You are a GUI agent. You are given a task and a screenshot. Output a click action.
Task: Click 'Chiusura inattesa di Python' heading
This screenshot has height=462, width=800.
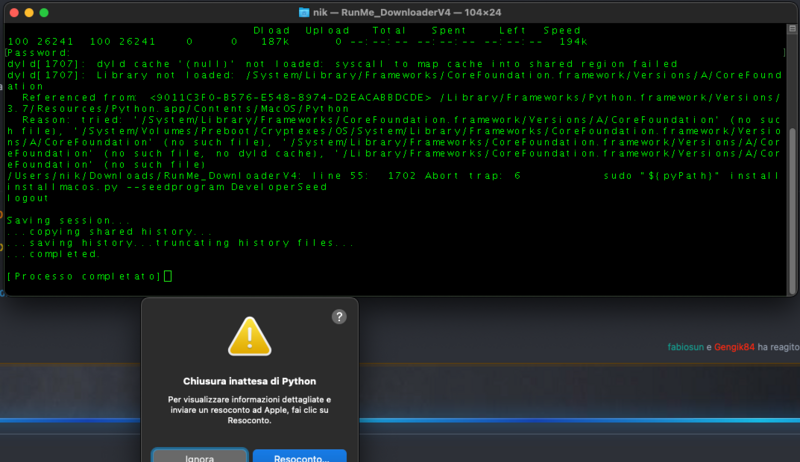tap(249, 381)
